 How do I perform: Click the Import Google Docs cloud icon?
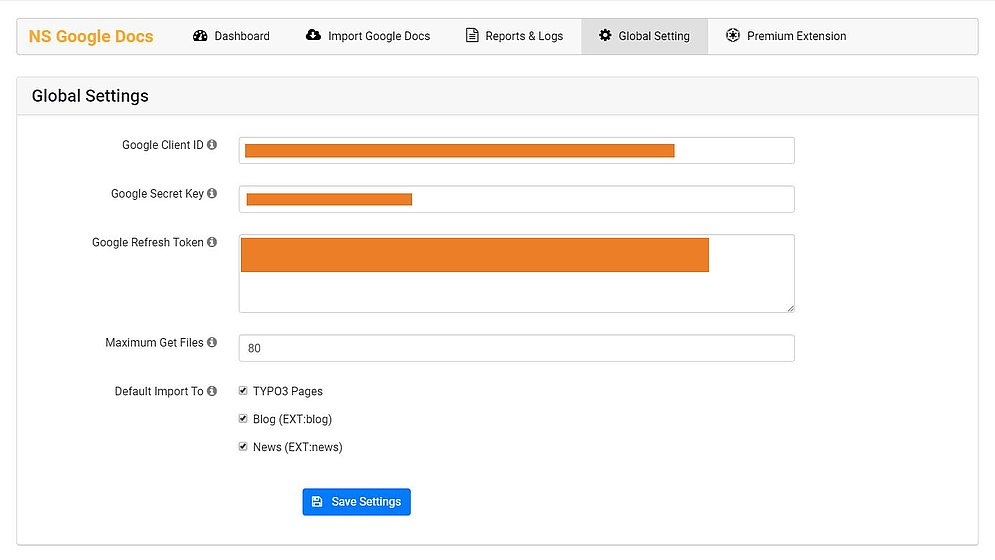313,36
